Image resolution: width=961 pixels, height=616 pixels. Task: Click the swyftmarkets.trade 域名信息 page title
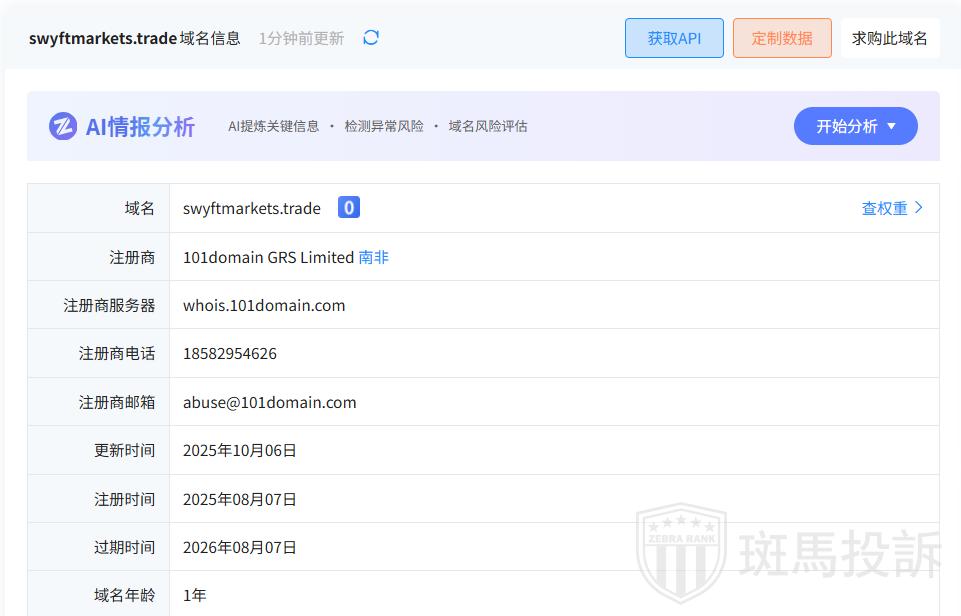(135, 38)
